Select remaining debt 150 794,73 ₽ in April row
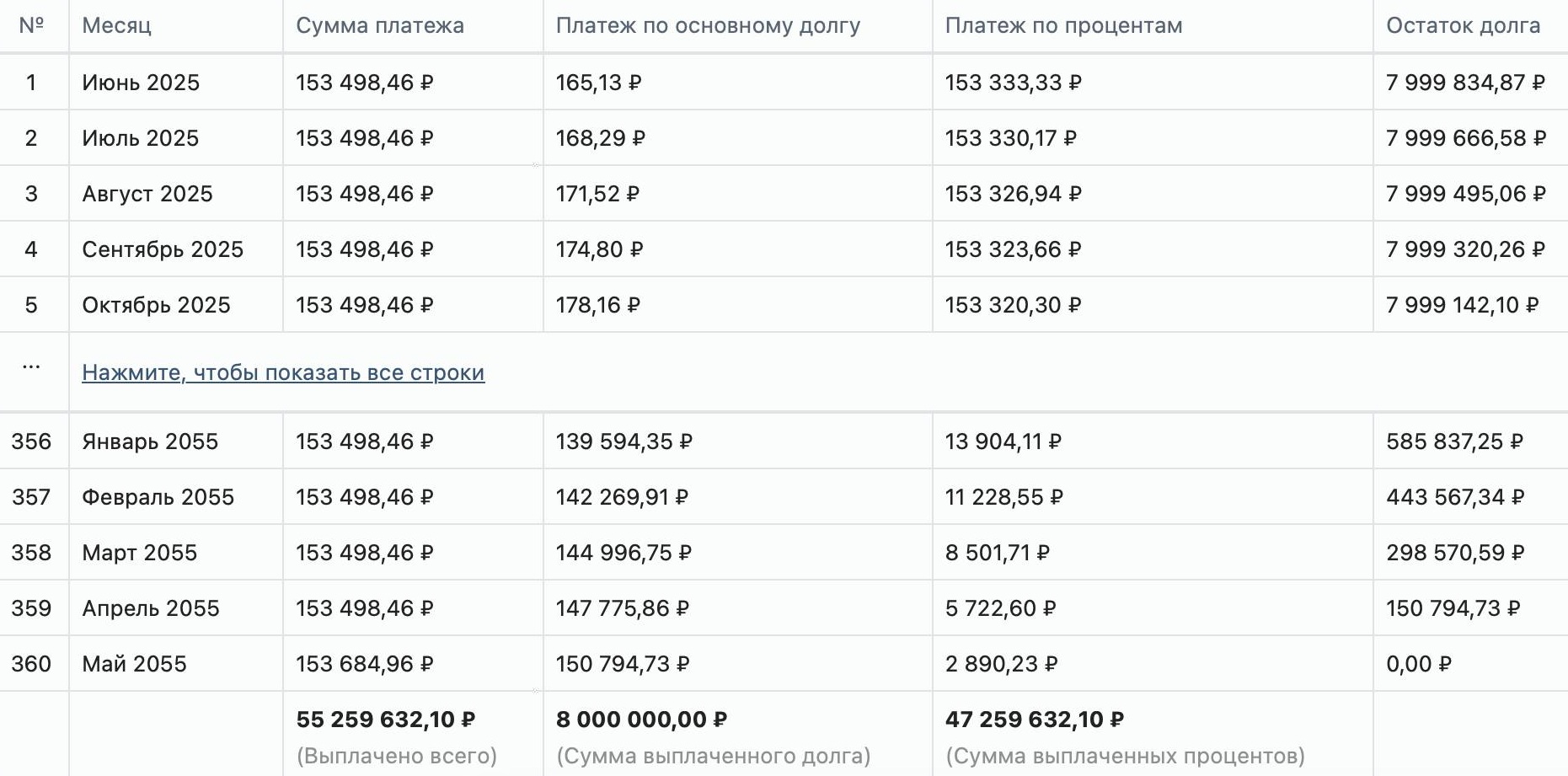The height and width of the screenshot is (776, 1568). [1453, 608]
